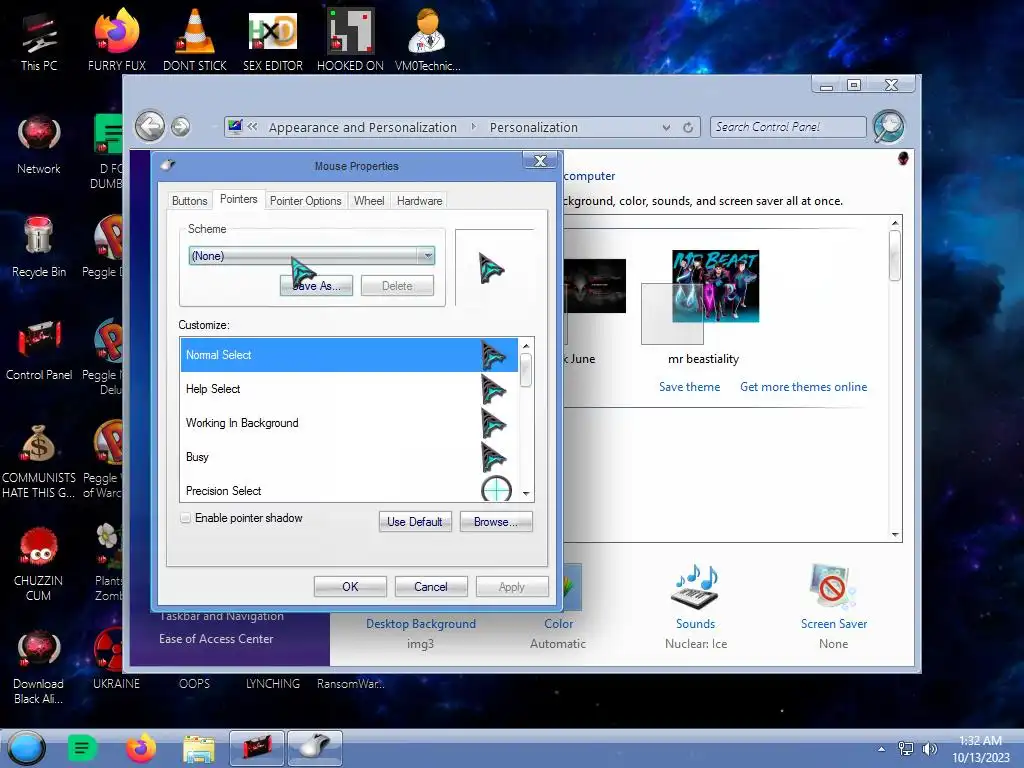
Task: Switch to the Hardware tab
Action: click(419, 200)
